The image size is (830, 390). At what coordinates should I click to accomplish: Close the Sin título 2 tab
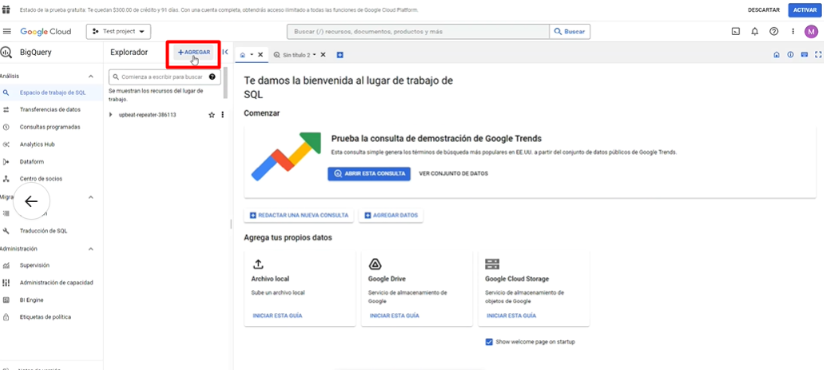pos(323,55)
